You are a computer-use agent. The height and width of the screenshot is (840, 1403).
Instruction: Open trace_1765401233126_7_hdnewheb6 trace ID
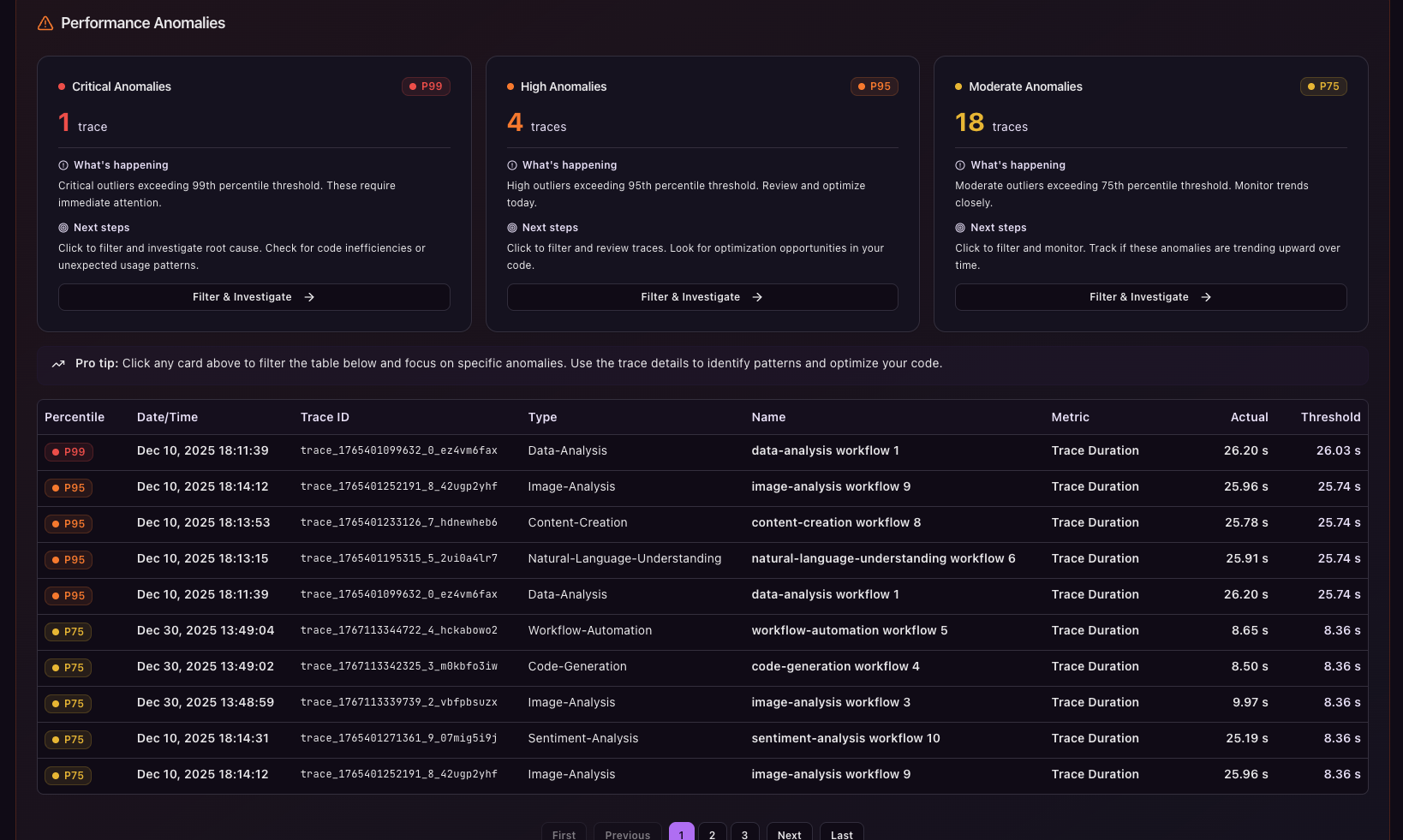click(399, 522)
